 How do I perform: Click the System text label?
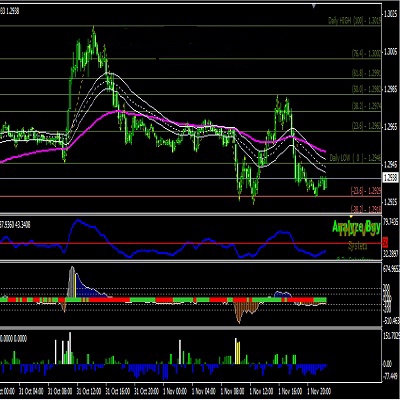tap(357, 246)
